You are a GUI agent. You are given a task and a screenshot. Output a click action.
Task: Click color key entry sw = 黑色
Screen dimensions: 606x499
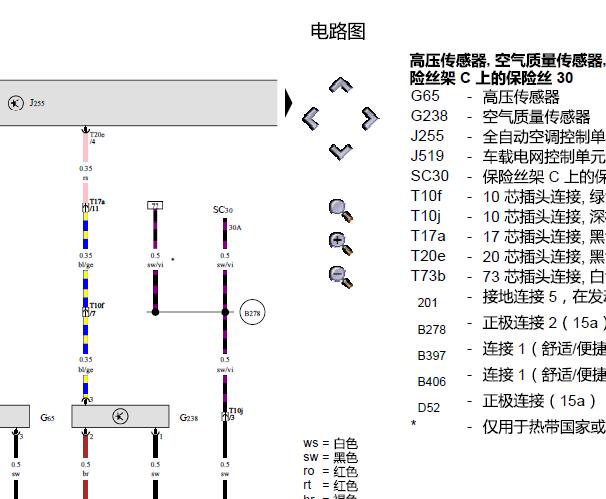(x=330, y=457)
